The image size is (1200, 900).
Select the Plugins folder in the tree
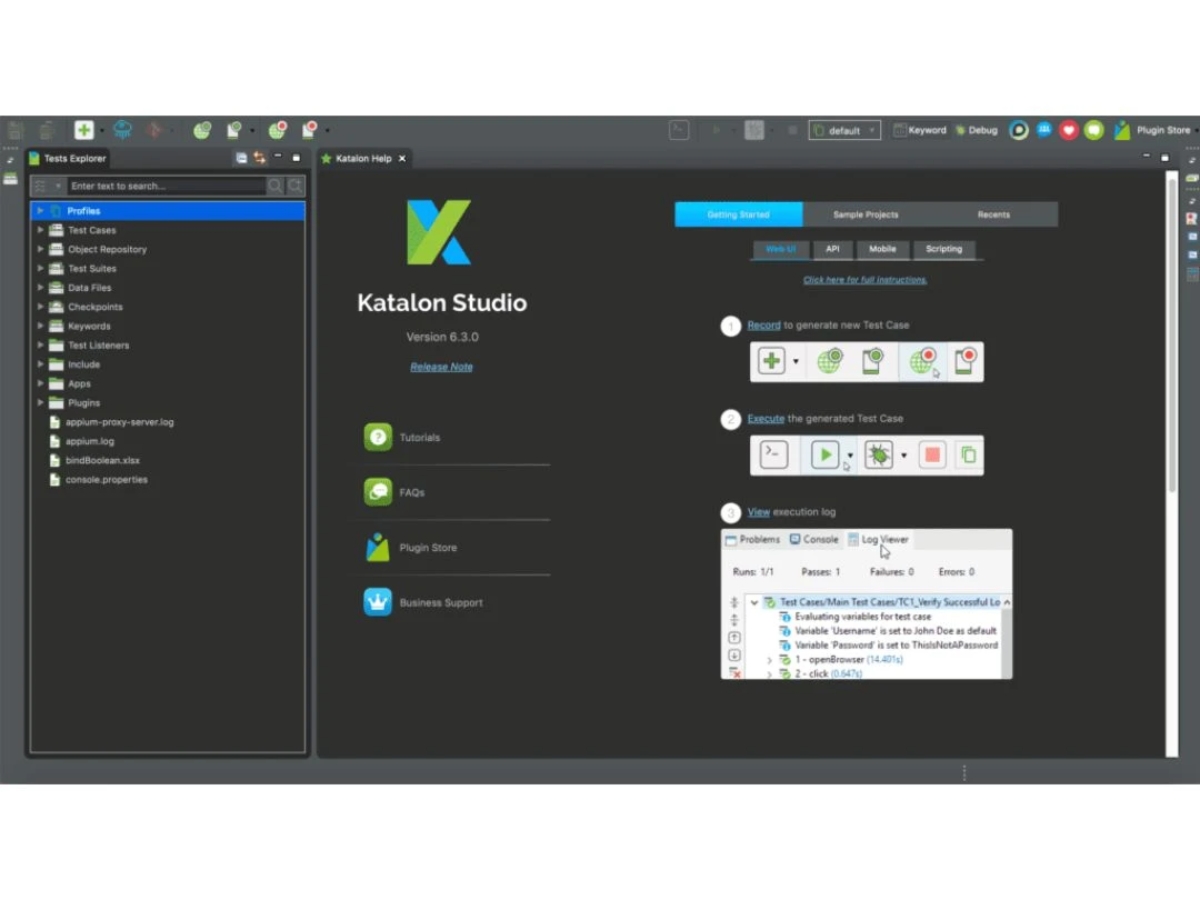(84, 403)
